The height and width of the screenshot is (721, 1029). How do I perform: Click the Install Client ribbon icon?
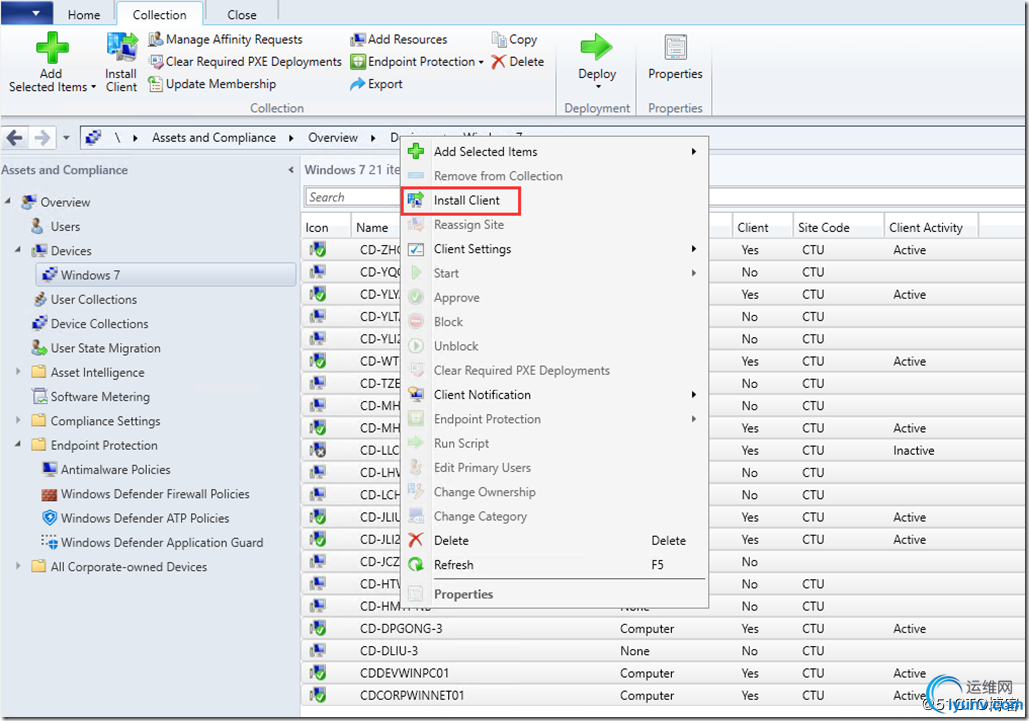click(x=121, y=48)
